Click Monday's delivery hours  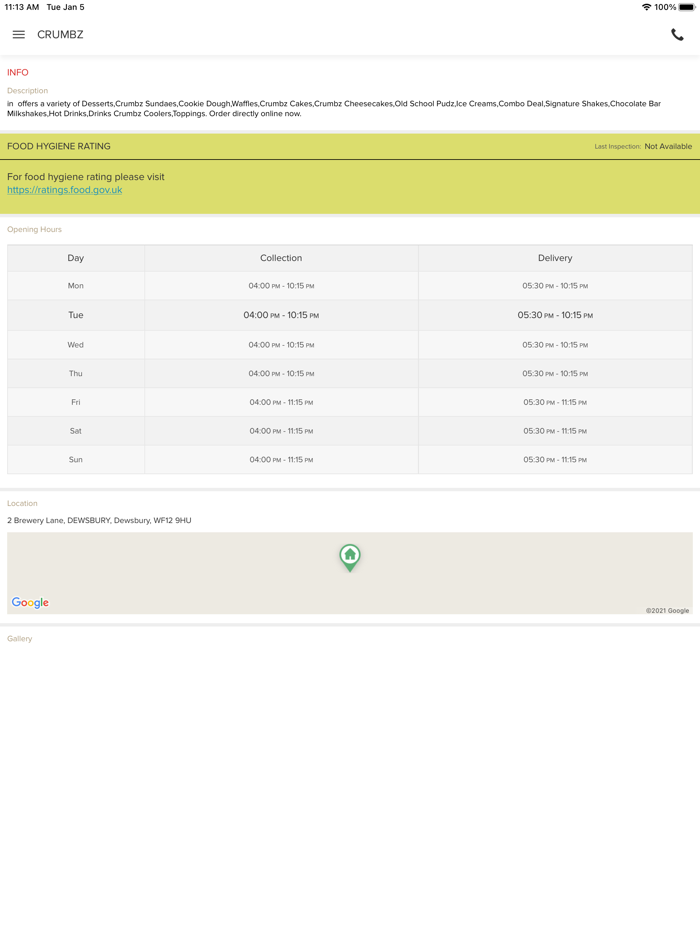[555, 286]
